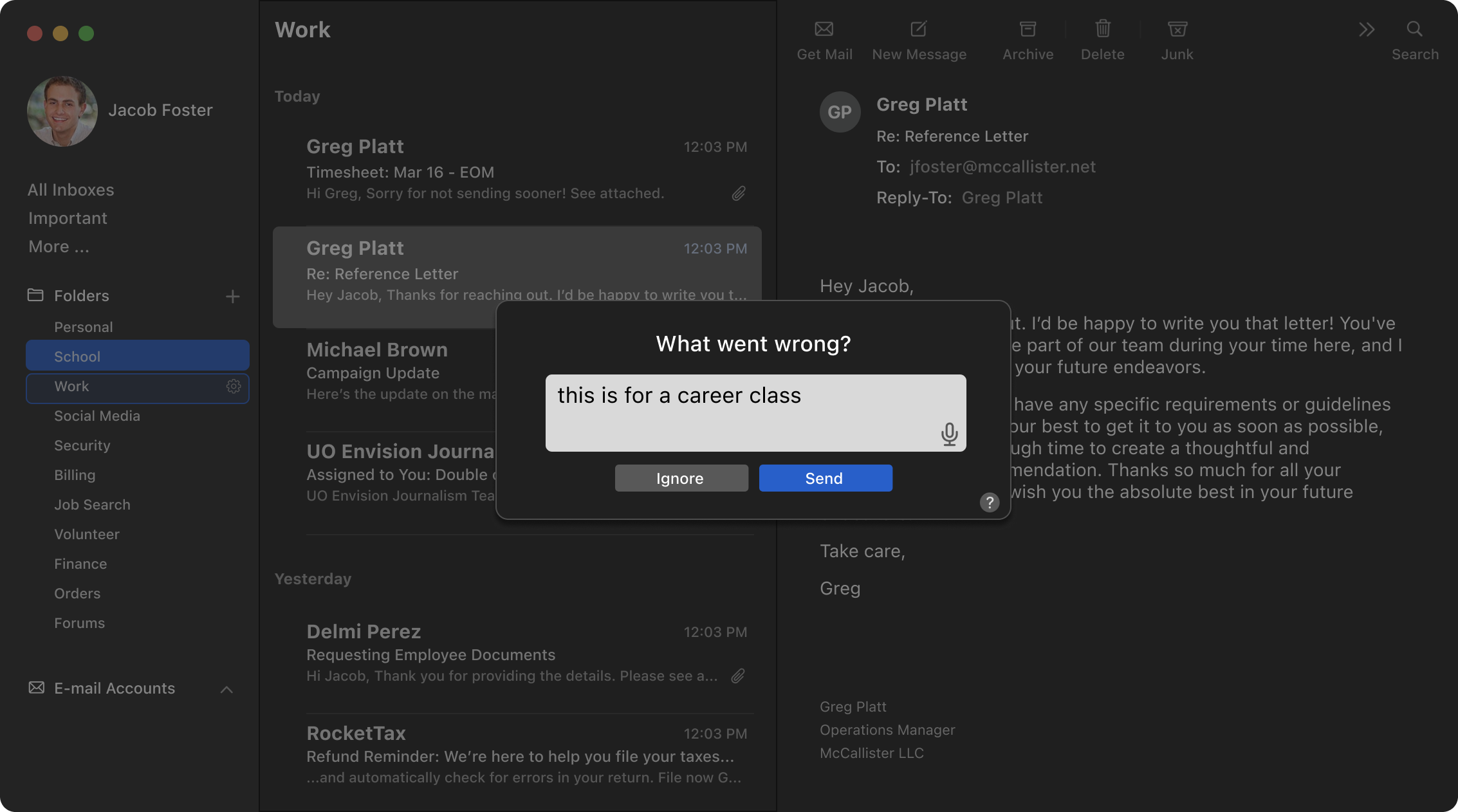The width and height of the screenshot is (1458, 812).
Task: Open Work folder settings gear
Action: pos(234,386)
